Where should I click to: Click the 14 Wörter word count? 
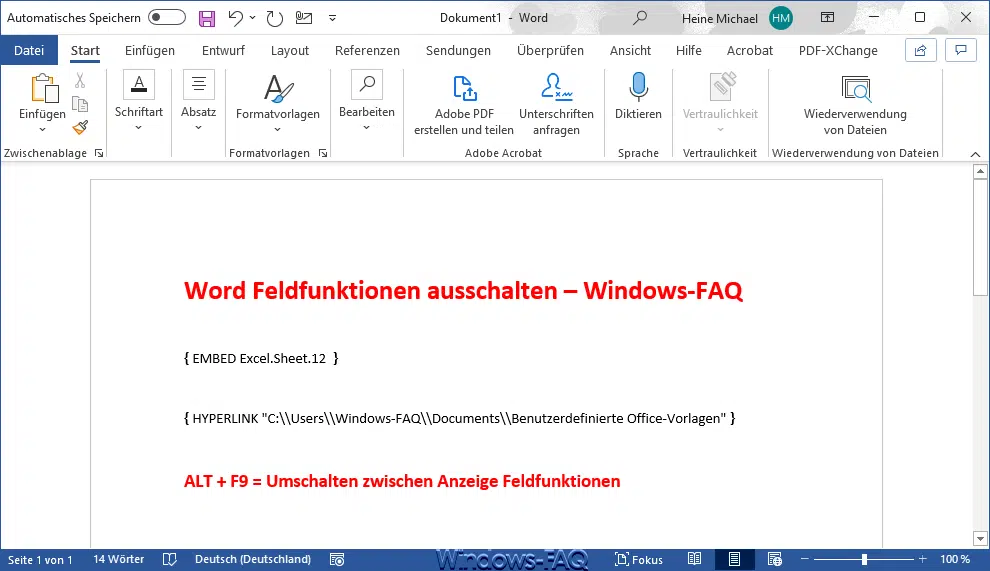pyautogui.click(x=118, y=560)
